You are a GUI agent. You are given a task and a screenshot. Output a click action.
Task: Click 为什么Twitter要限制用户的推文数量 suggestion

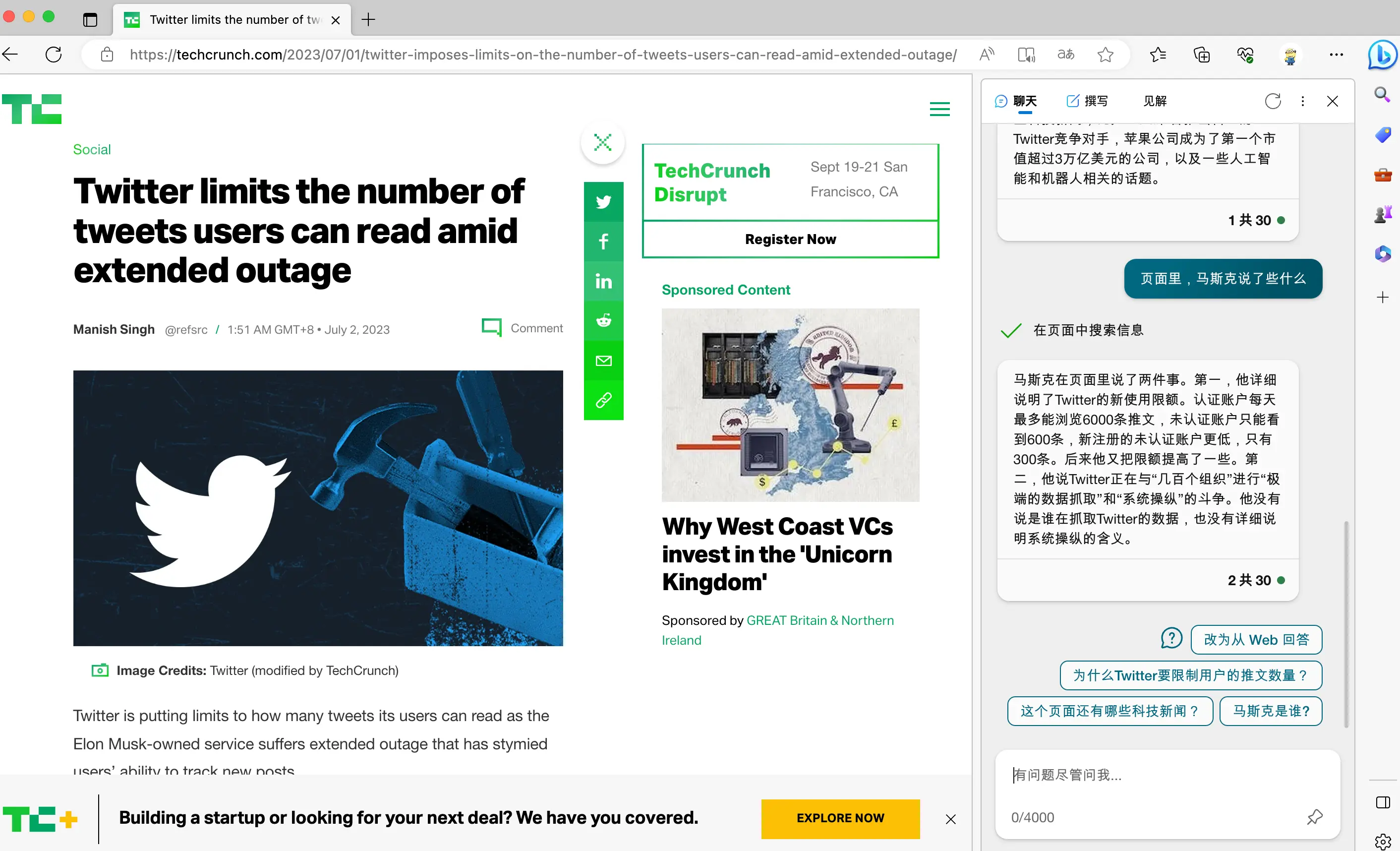[1191, 675]
